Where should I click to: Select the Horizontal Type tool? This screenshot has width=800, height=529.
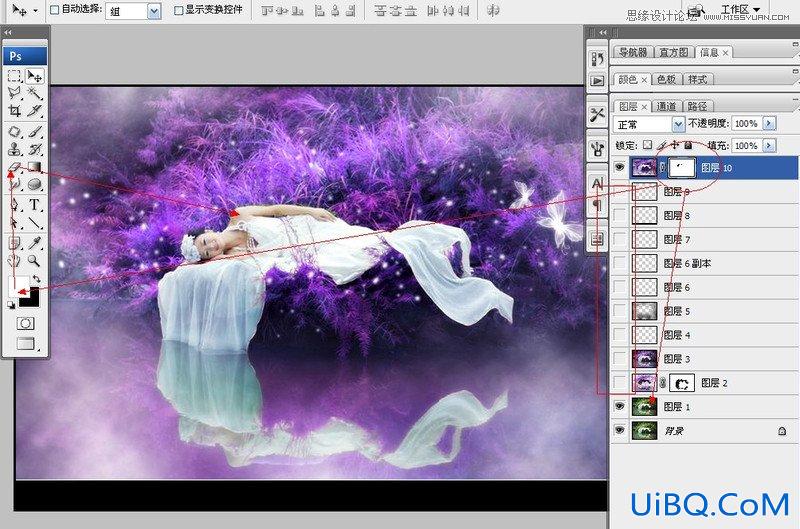(x=34, y=205)
